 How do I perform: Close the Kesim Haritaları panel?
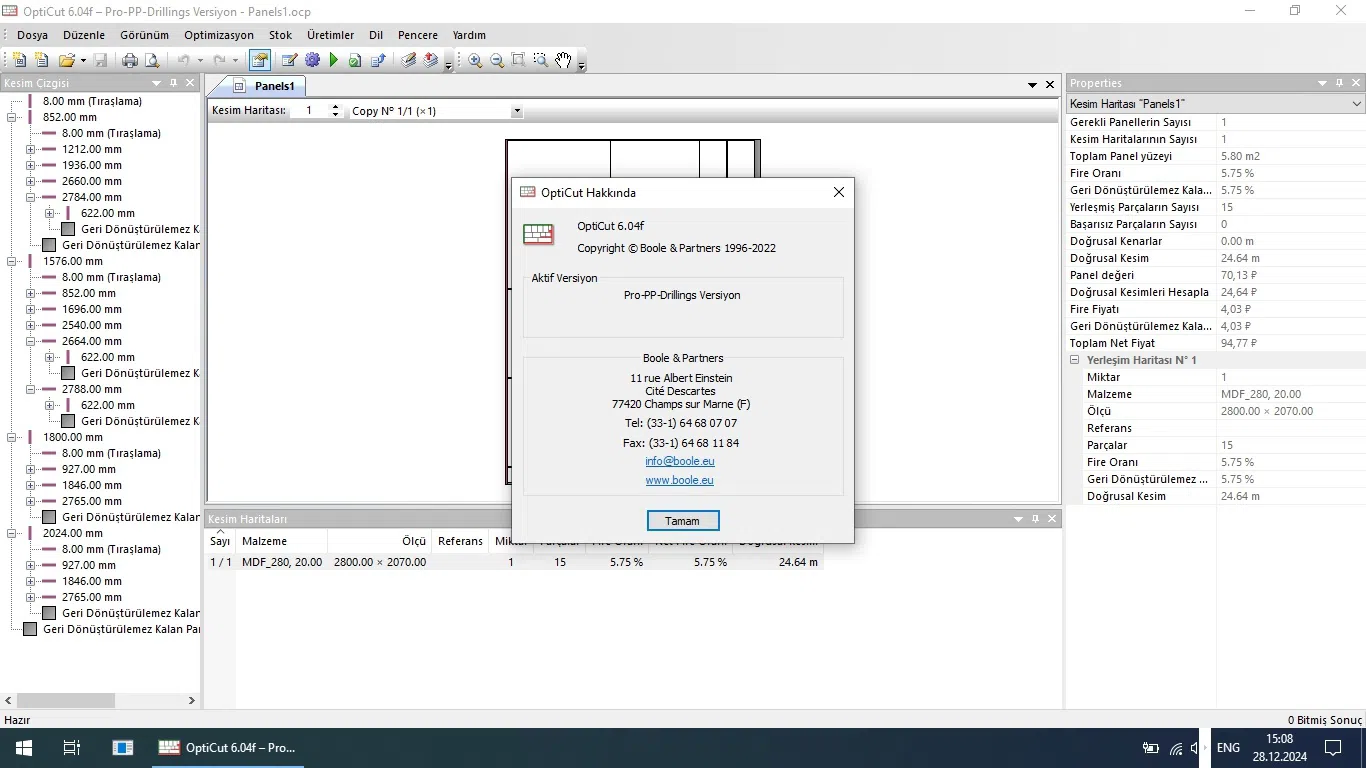click(1051, 519)
